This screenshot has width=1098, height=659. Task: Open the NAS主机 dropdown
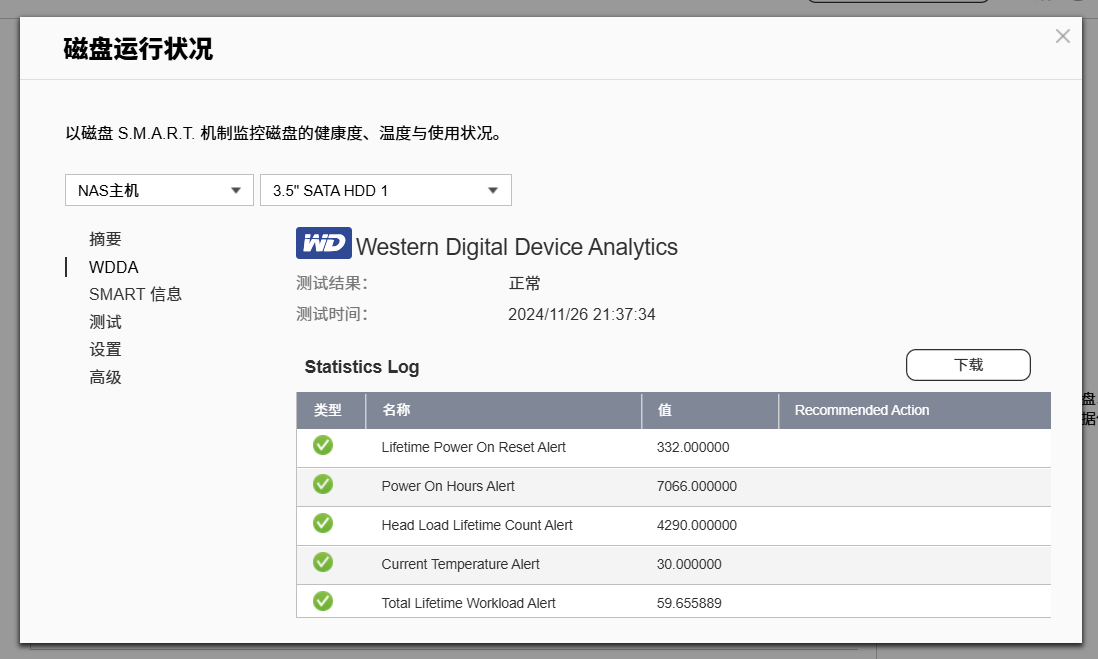(159, 190)
